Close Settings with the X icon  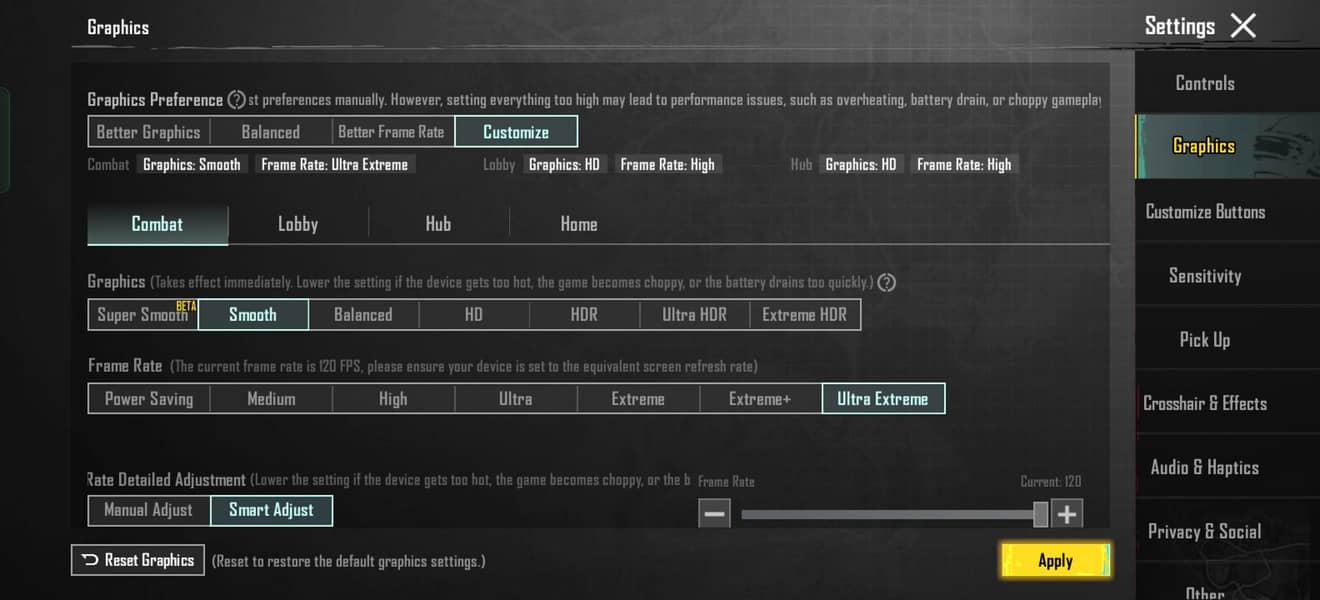point(1242,26)
